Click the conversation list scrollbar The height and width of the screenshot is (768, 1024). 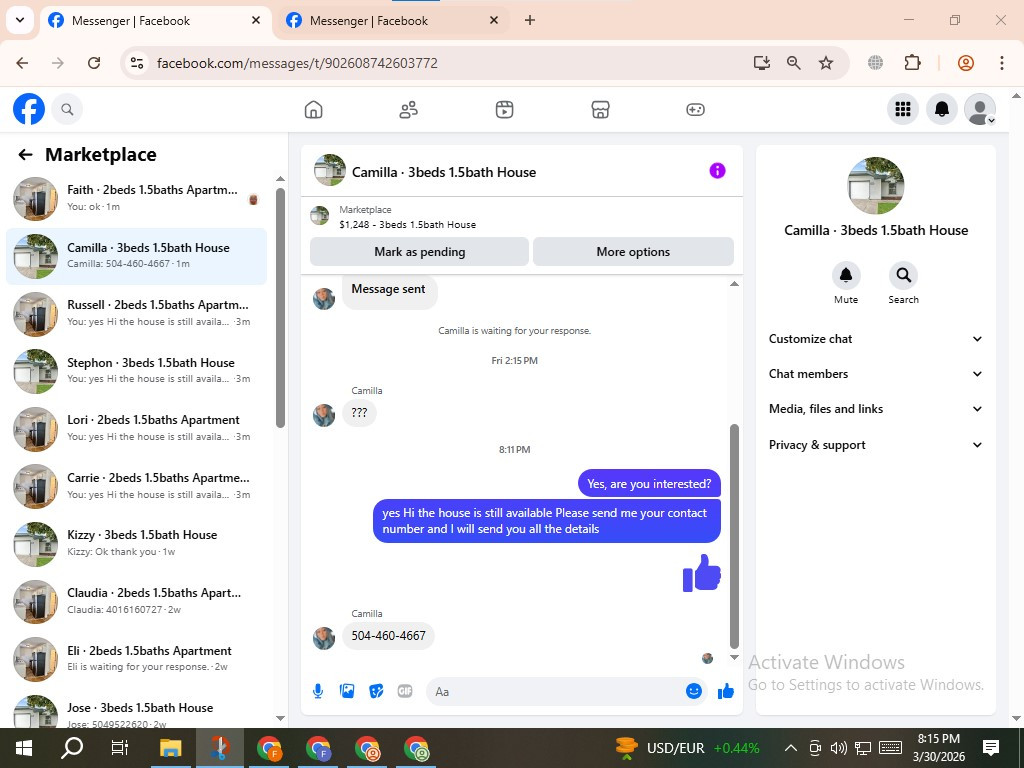pyautogui.click(x=280, y=308)
